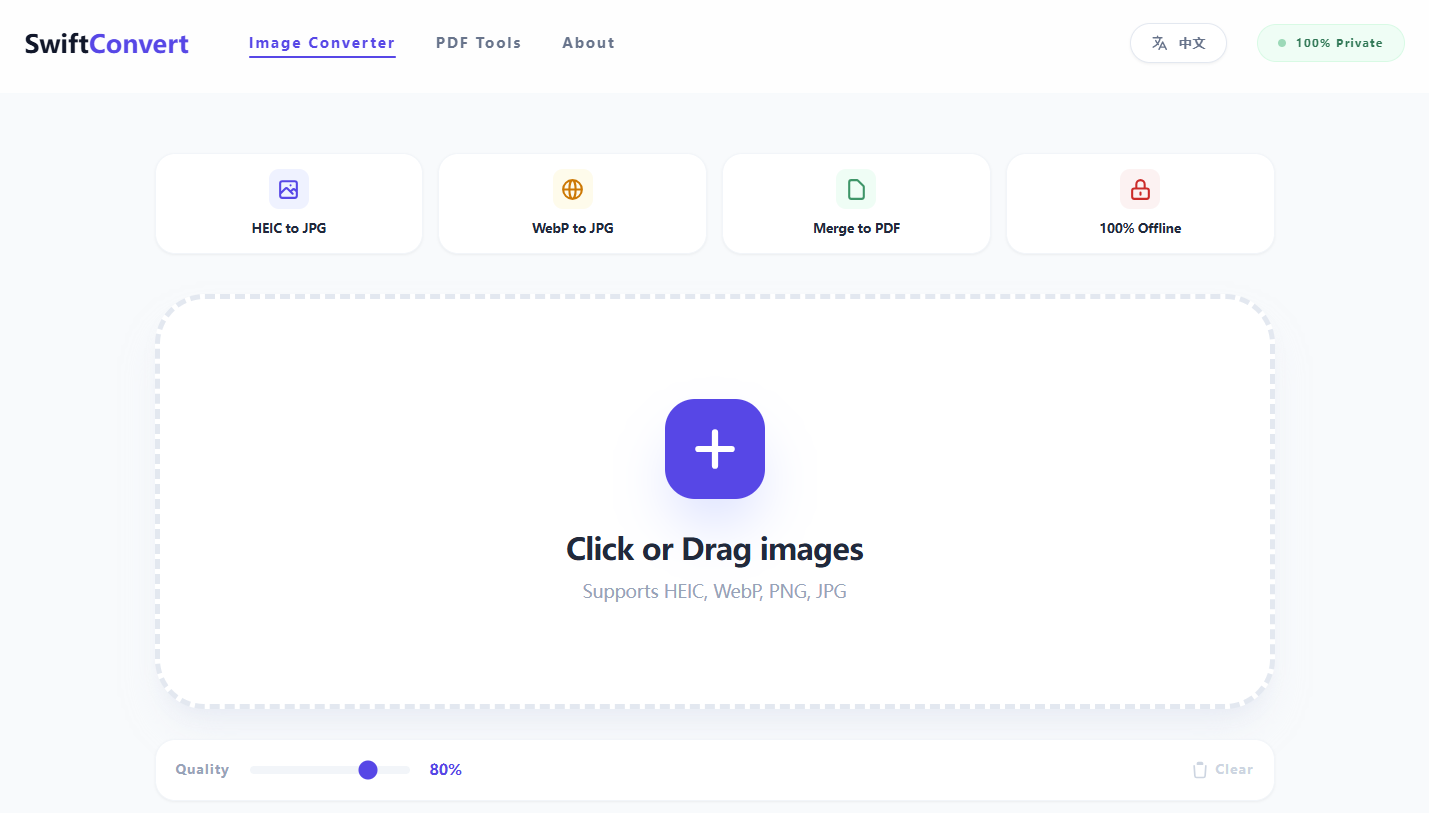1429x813 pixels.
Task: Select the HEIC to JPG label
Action: [289, 228]
